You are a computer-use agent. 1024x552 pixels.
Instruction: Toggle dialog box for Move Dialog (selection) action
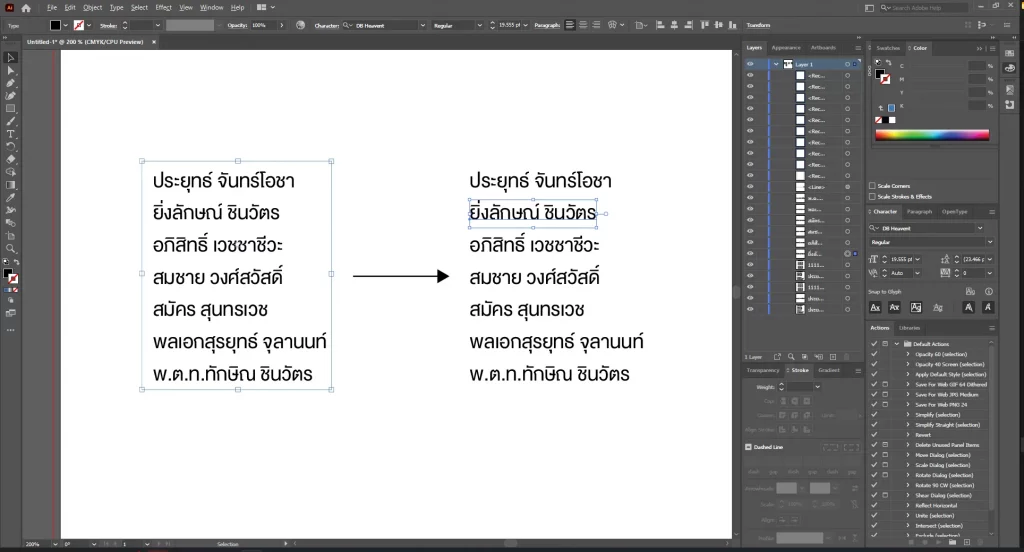(885, 455)
